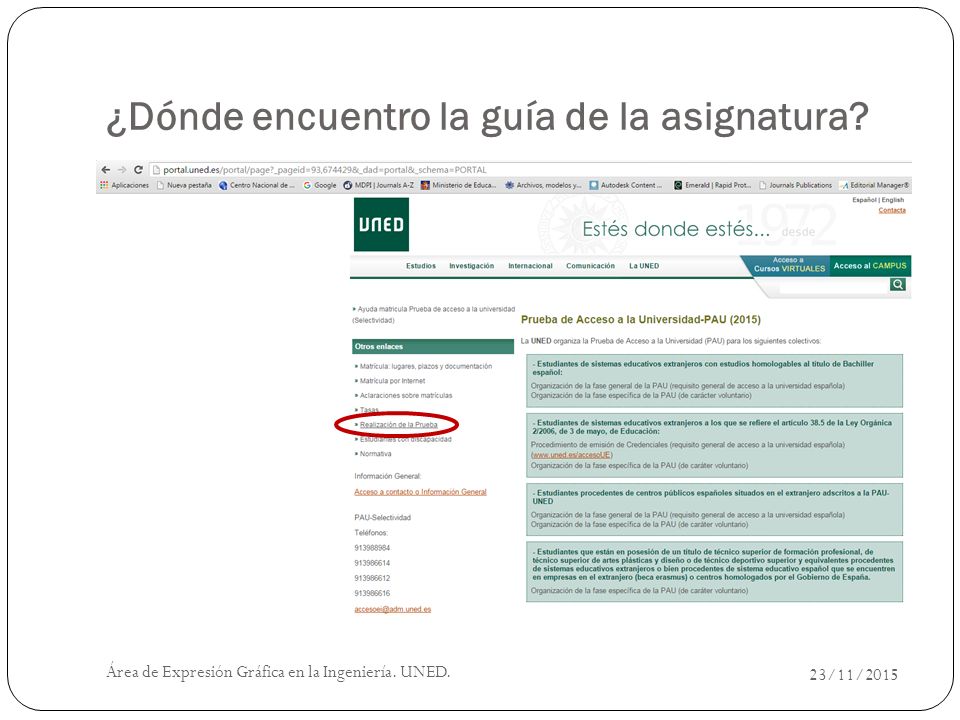Open the Autodesk Content bookmark
Screen dimensions: 960x720
pyautogui.click(x=626, y=185)
